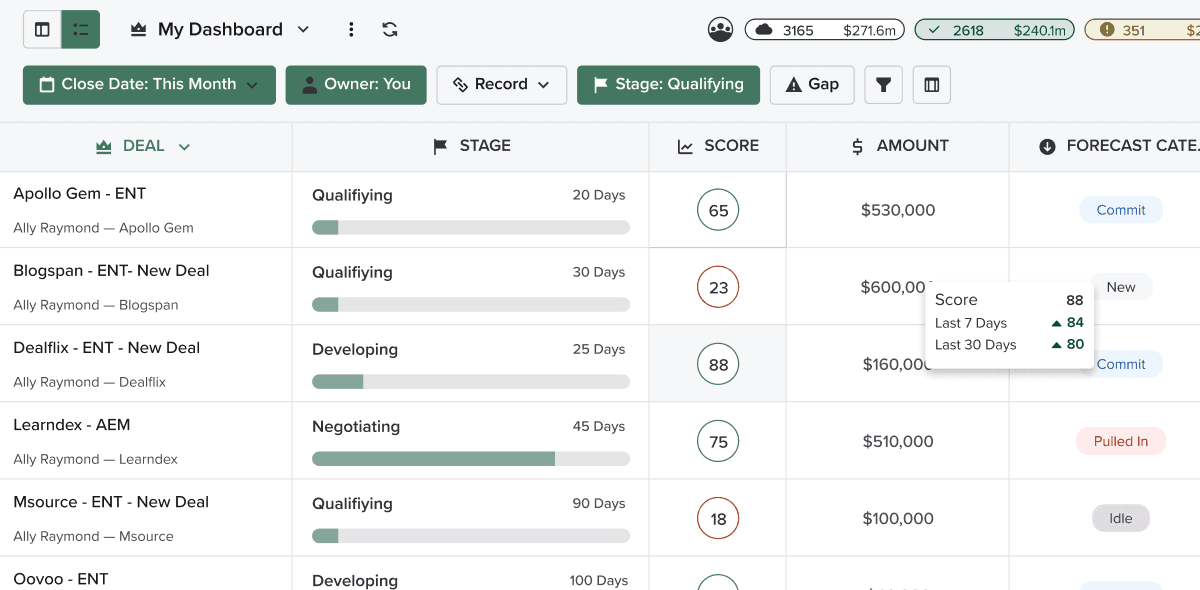Toggle the Stage: Qualifying filter
This screenshot has width=1200, height=590.
click(668, 85)
